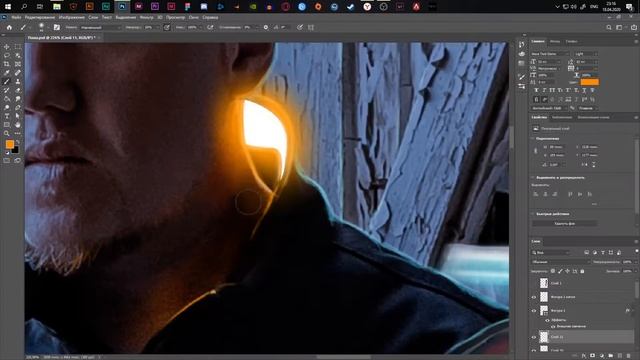Screen dimensions: 640x360
Task: Toggle brush settings panel in options bar
Action: click(x=57, y=27)
